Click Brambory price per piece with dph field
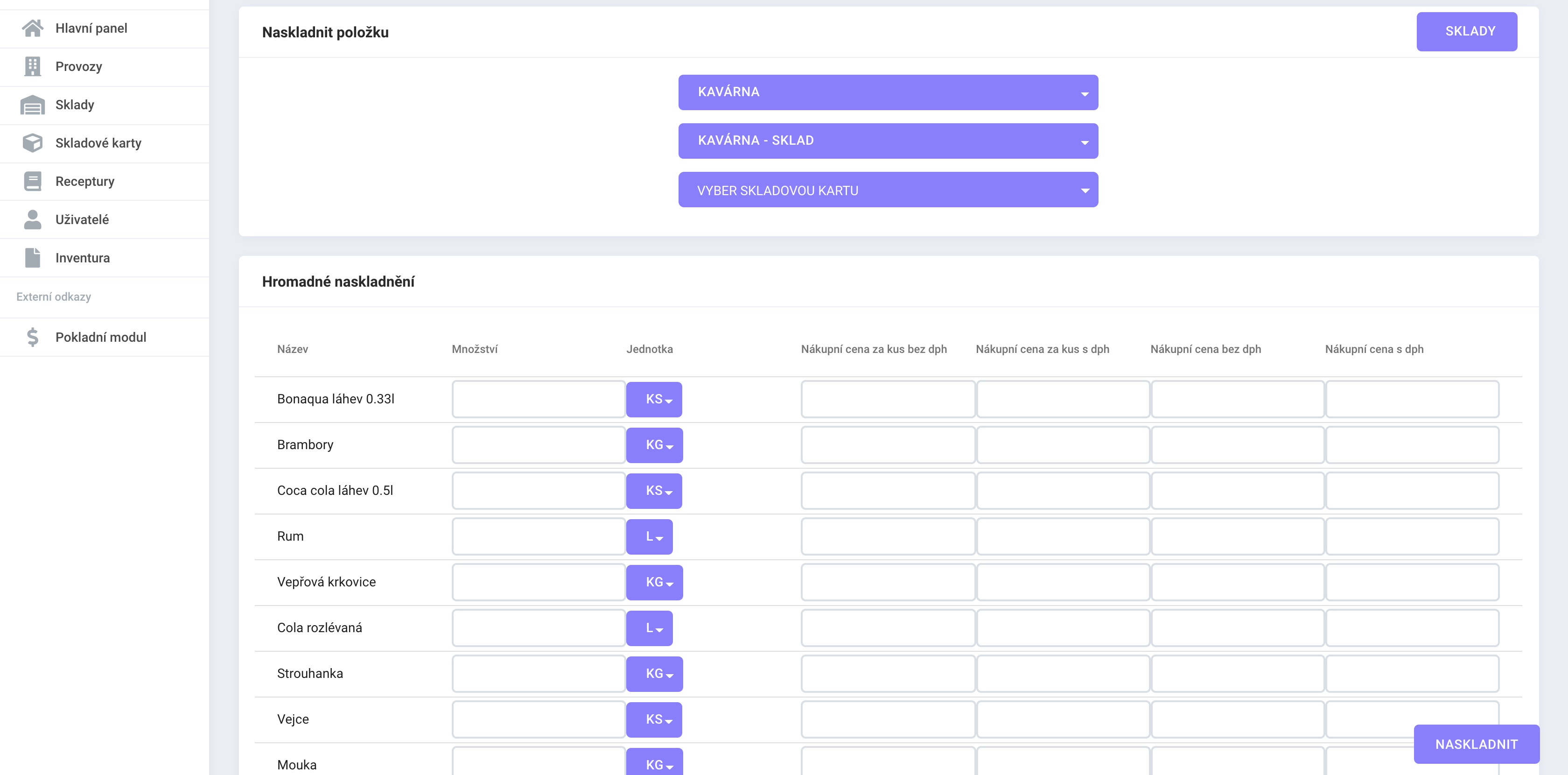 [x=1063, y=445]
